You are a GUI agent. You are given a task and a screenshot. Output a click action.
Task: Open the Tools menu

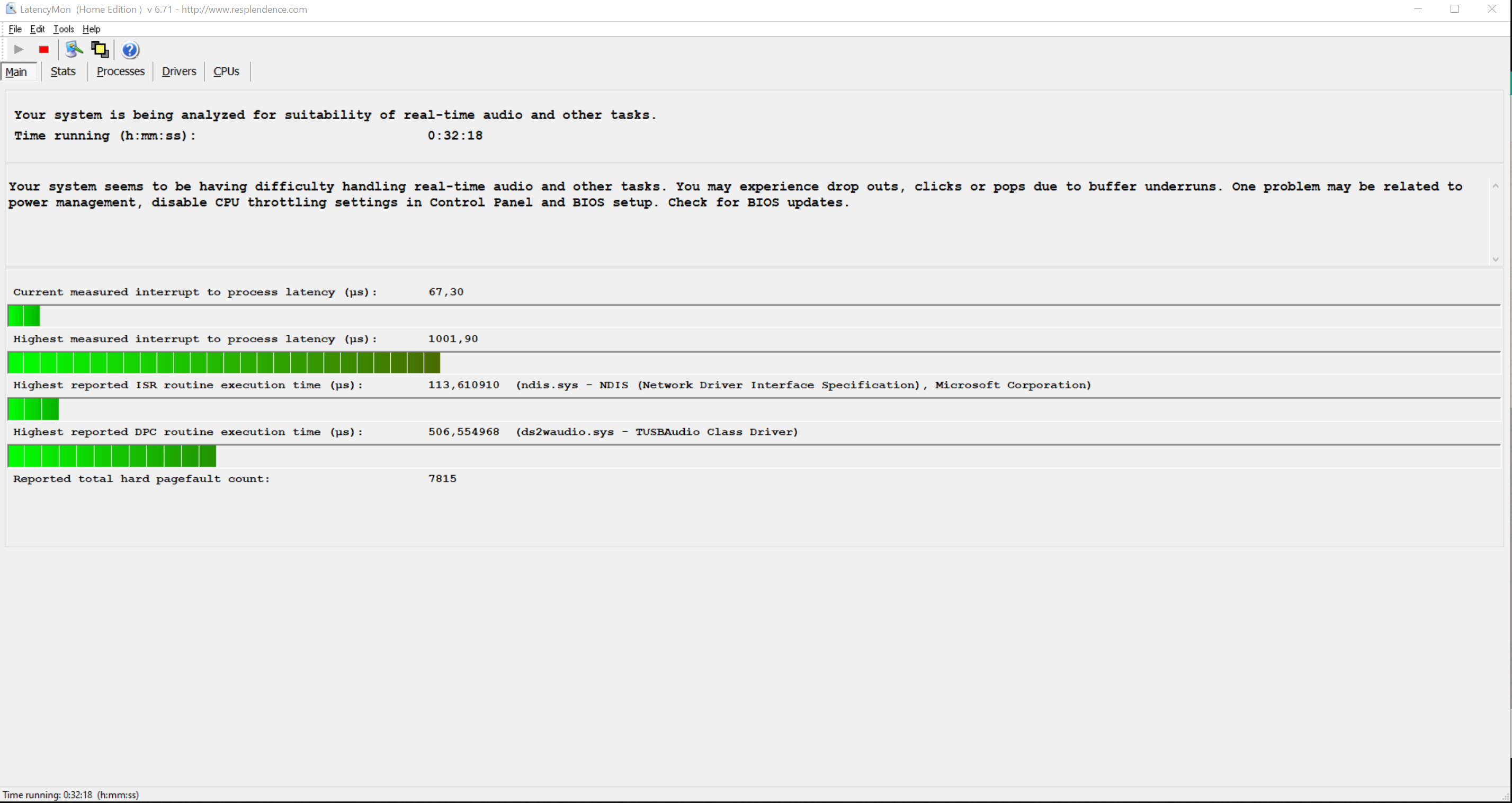coord(64,29)
